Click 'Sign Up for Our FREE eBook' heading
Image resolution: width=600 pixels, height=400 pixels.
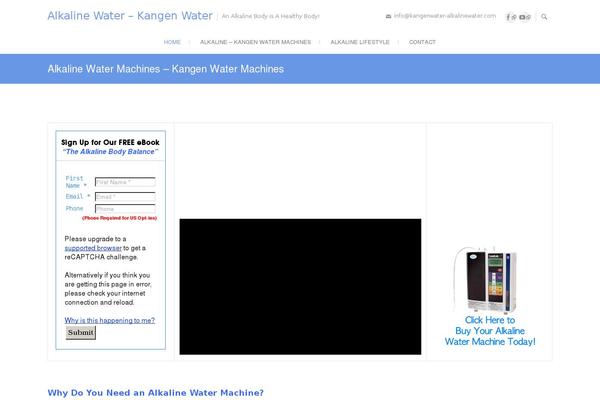point(110,142)
